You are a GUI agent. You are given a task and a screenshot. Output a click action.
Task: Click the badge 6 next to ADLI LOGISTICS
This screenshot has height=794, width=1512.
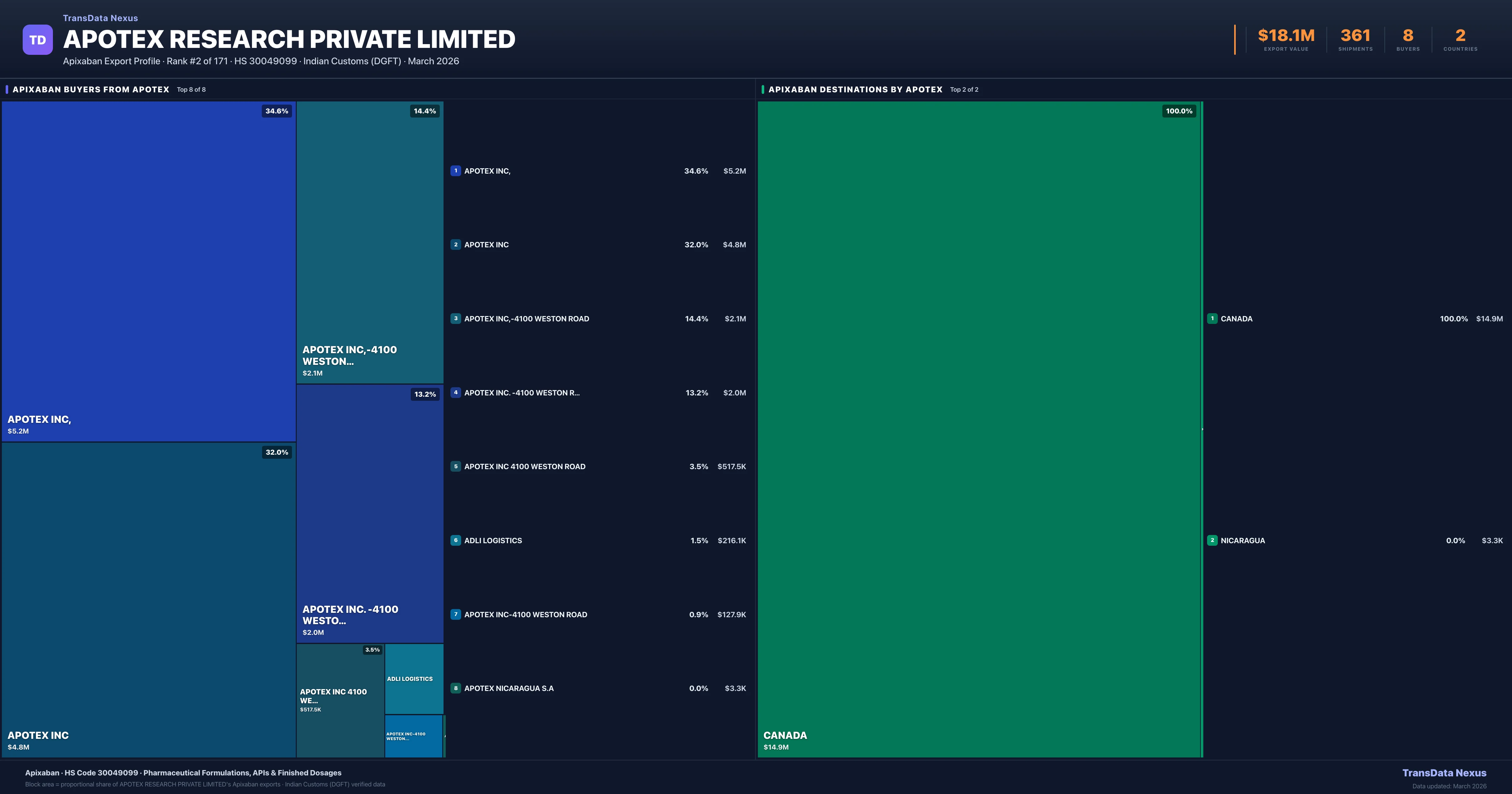(x=456, y=540)
